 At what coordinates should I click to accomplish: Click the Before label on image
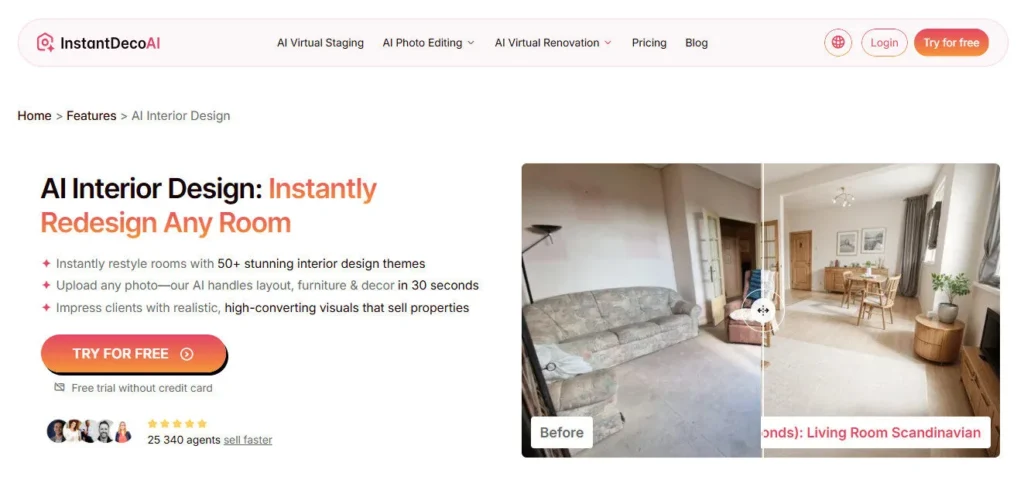(562, 432)
